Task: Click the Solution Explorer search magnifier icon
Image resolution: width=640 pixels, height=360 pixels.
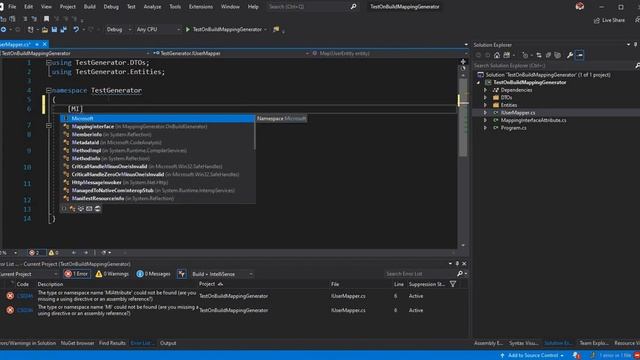Action: pyautogui.click(x=637, y=65)
